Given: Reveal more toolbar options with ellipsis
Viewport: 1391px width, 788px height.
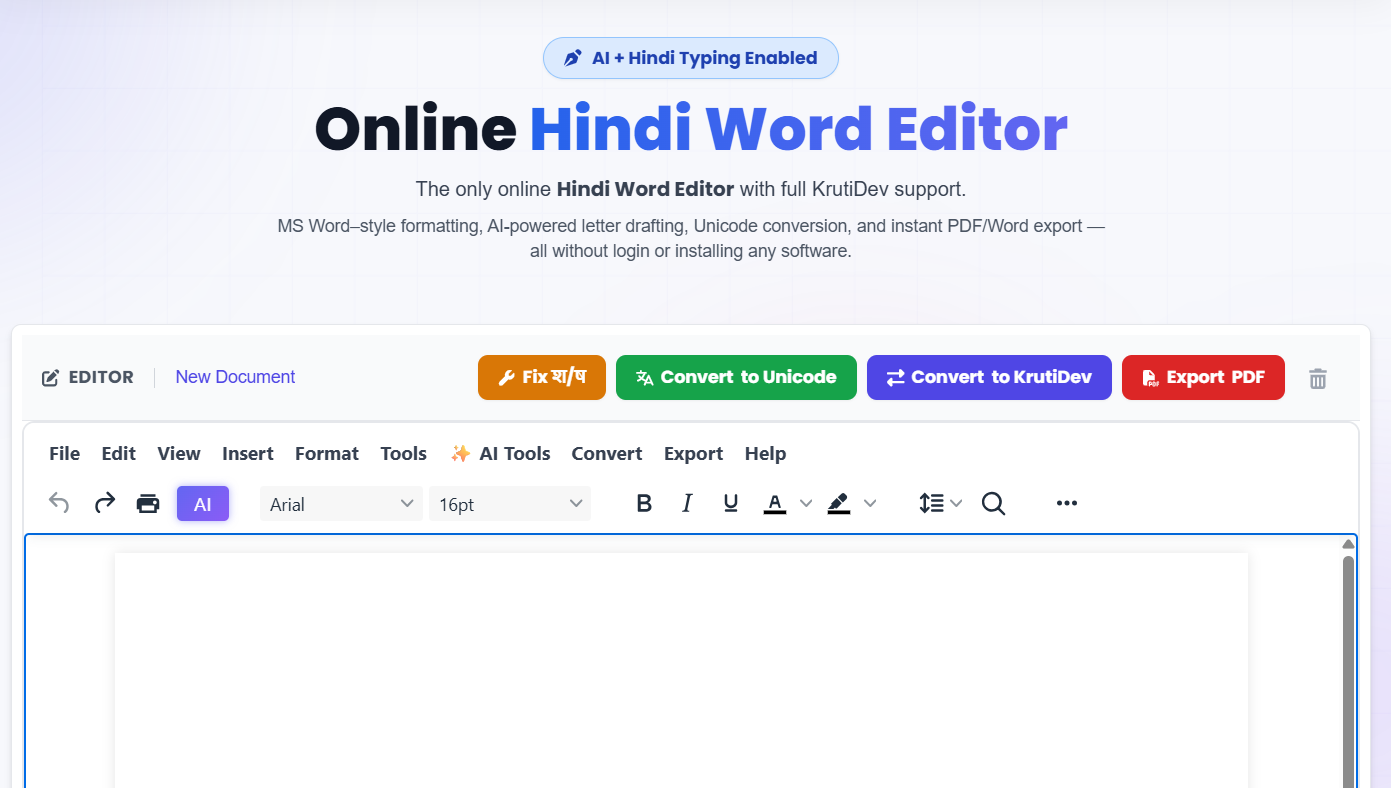Looking at the screenshot, I should (x=1067, y=503).
